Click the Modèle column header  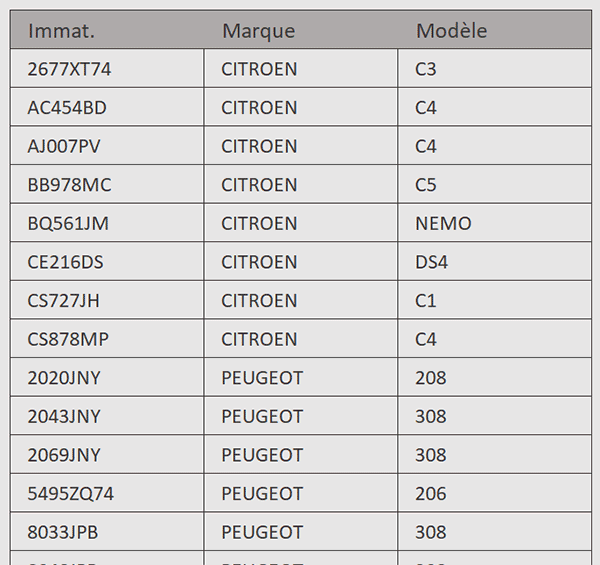[x=451, y=31]
